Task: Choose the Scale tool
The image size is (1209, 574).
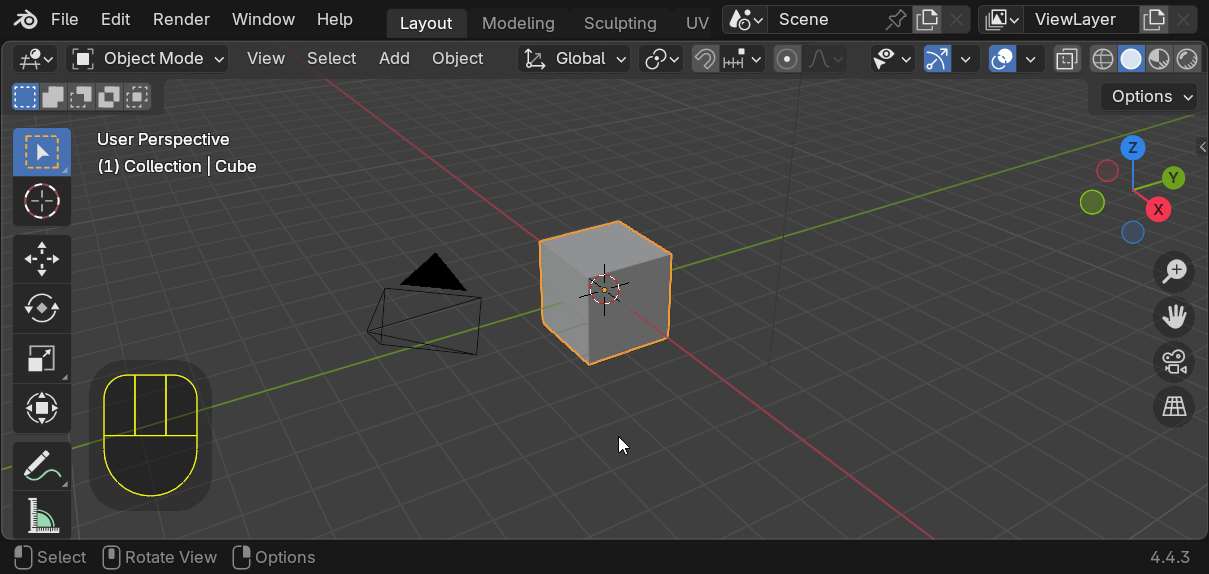Action: 41,358
